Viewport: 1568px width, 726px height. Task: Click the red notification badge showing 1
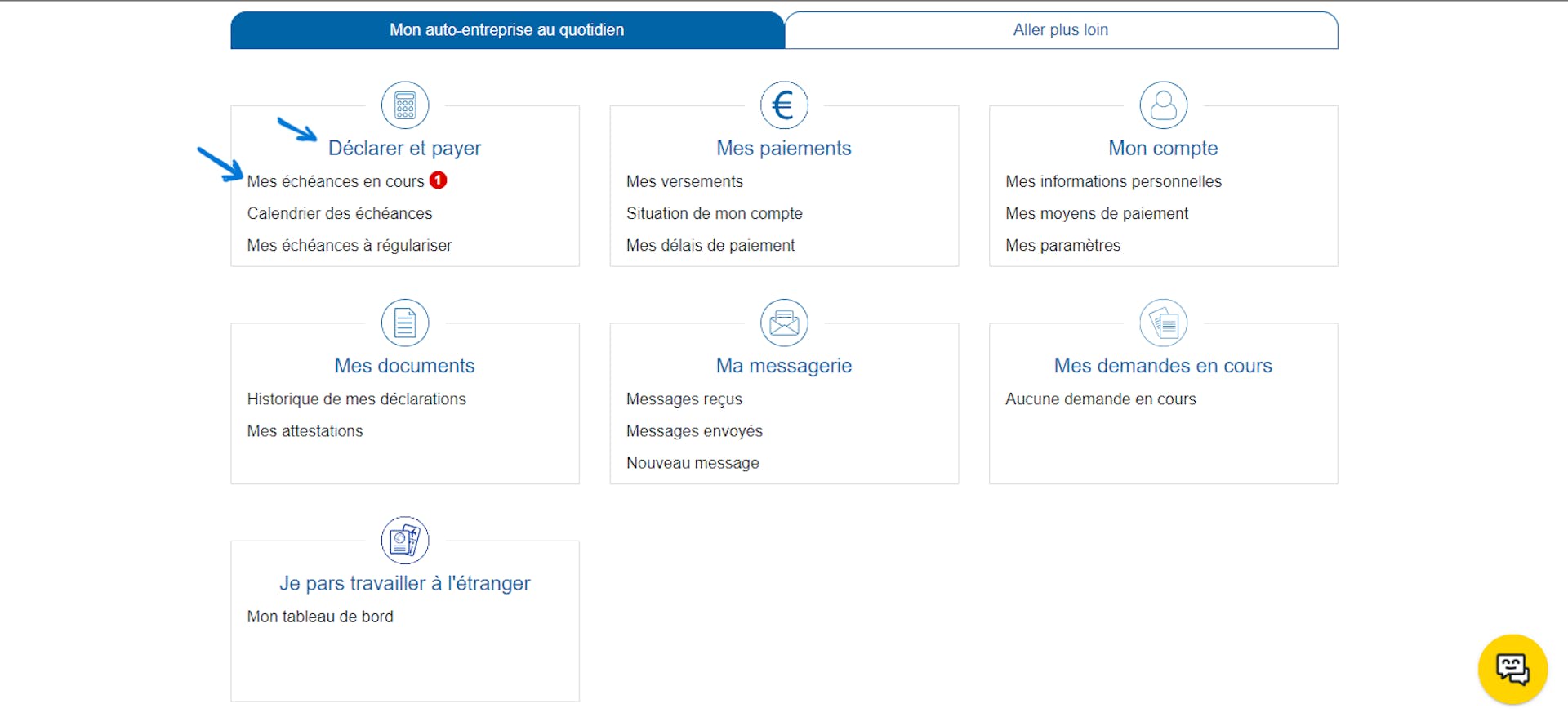click(439, 180)
